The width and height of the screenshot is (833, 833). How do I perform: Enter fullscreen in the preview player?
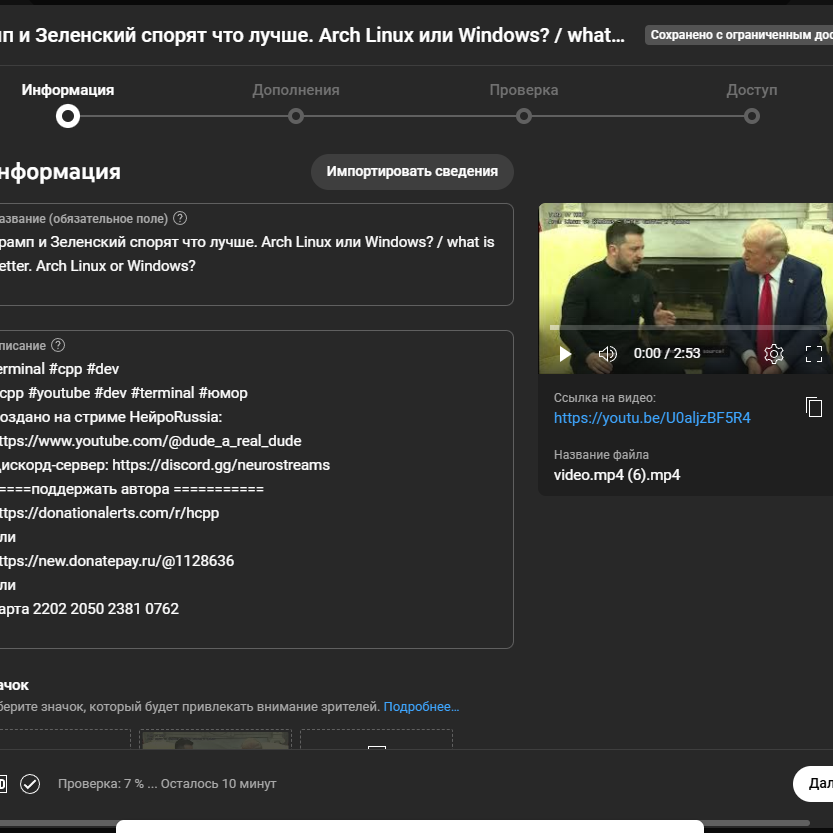pos(814,353)
